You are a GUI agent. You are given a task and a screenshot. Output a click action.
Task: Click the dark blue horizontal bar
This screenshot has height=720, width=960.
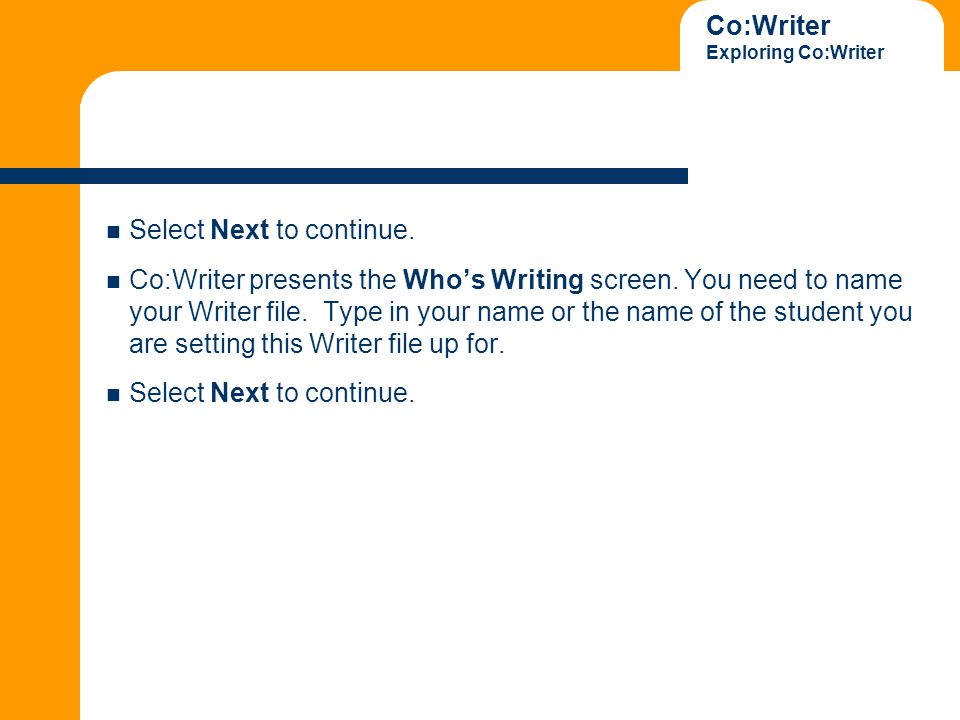click(344, 176)
